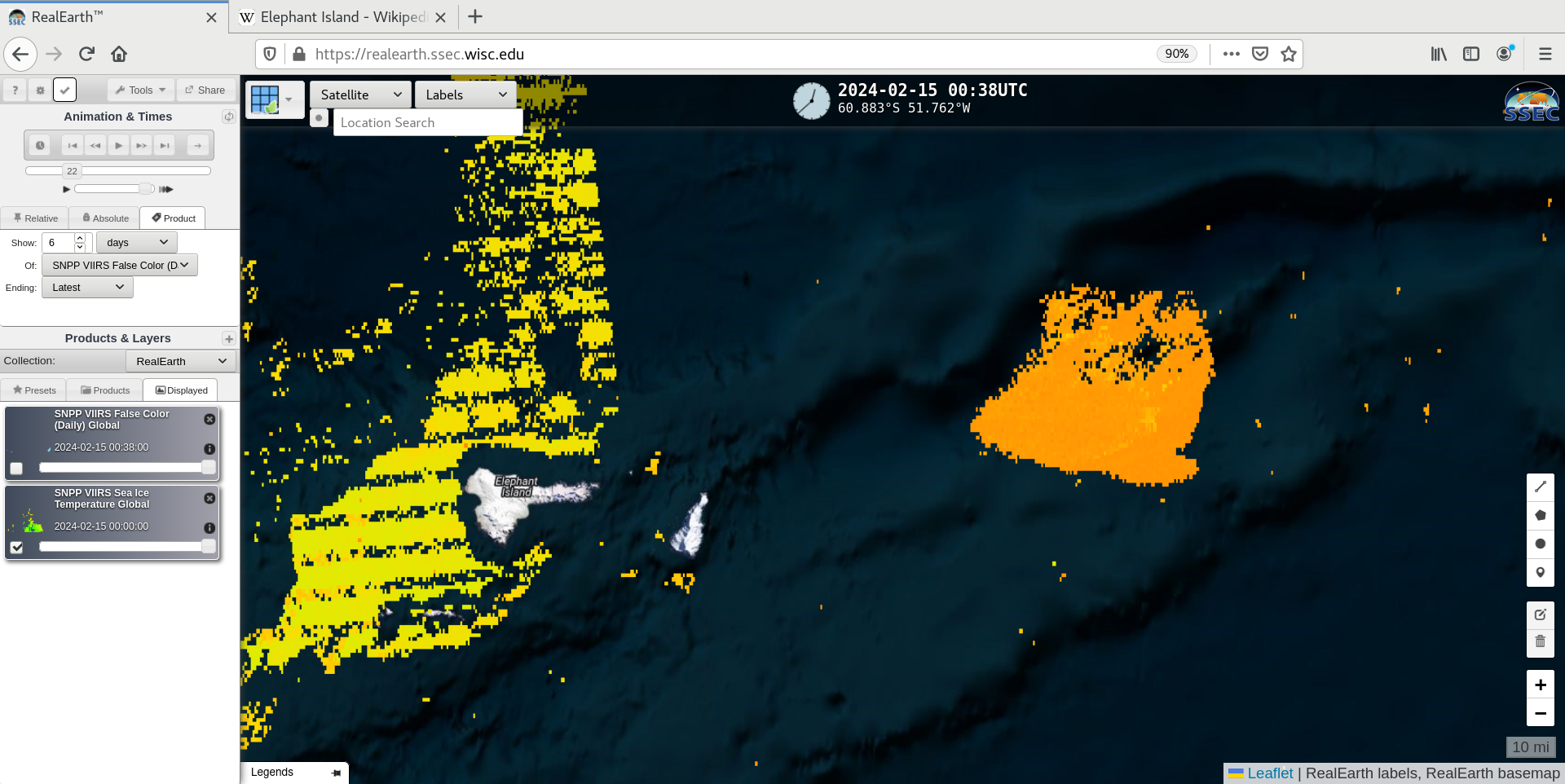Open the days unit dropdown

coord(136,243)
